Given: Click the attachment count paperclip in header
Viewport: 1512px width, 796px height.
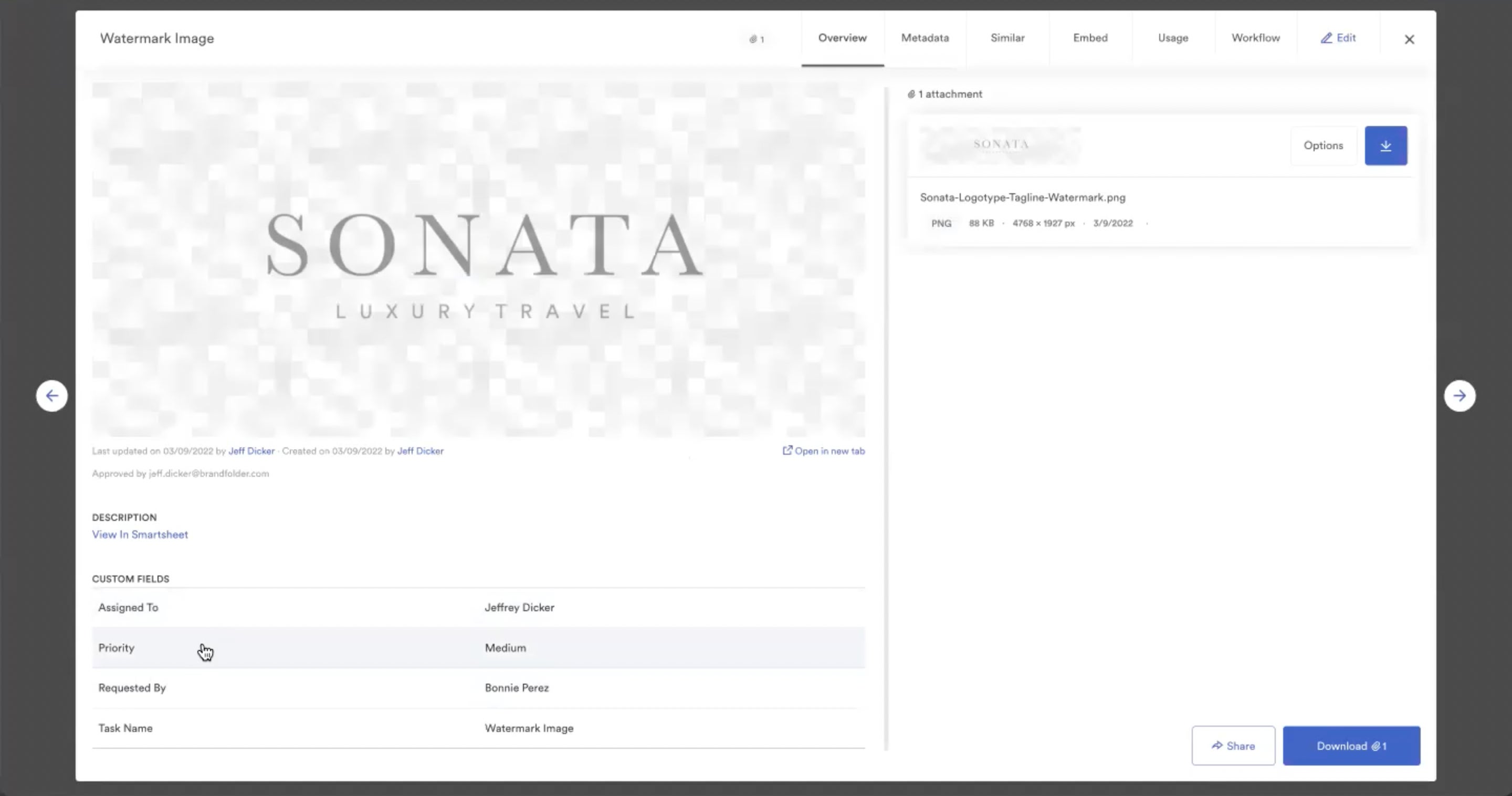Looking at the screenshot, I should 757,39.
